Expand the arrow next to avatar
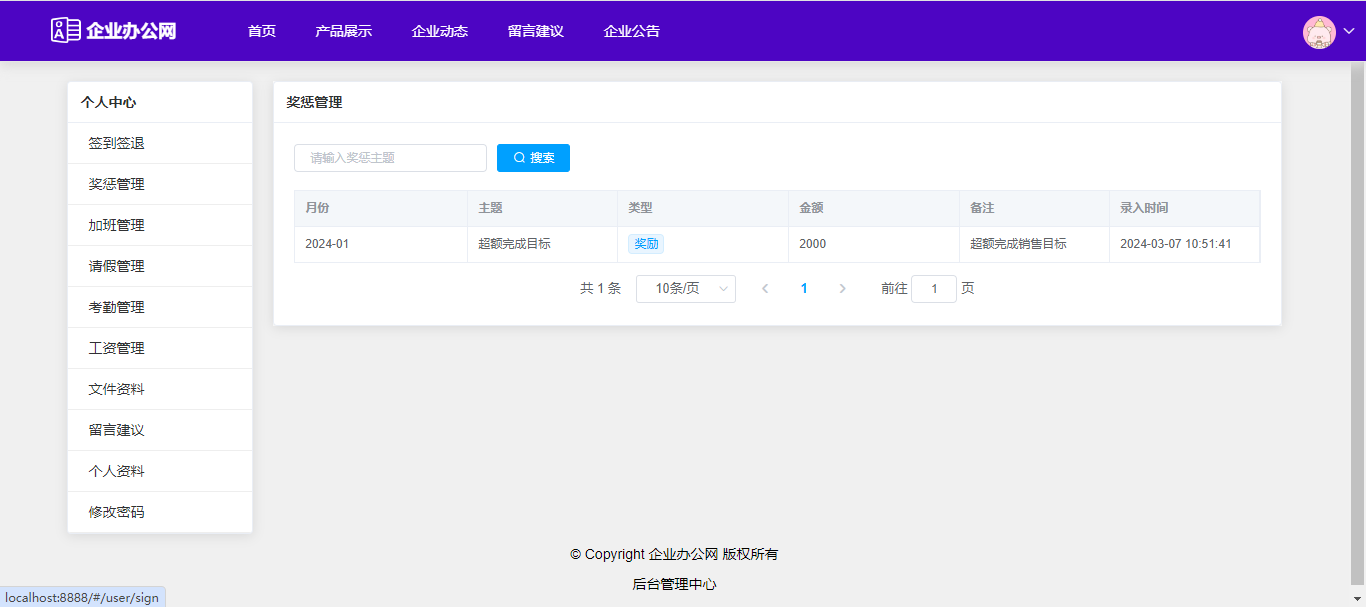This screenshot has width=1366, height=607. point(1349,31)
